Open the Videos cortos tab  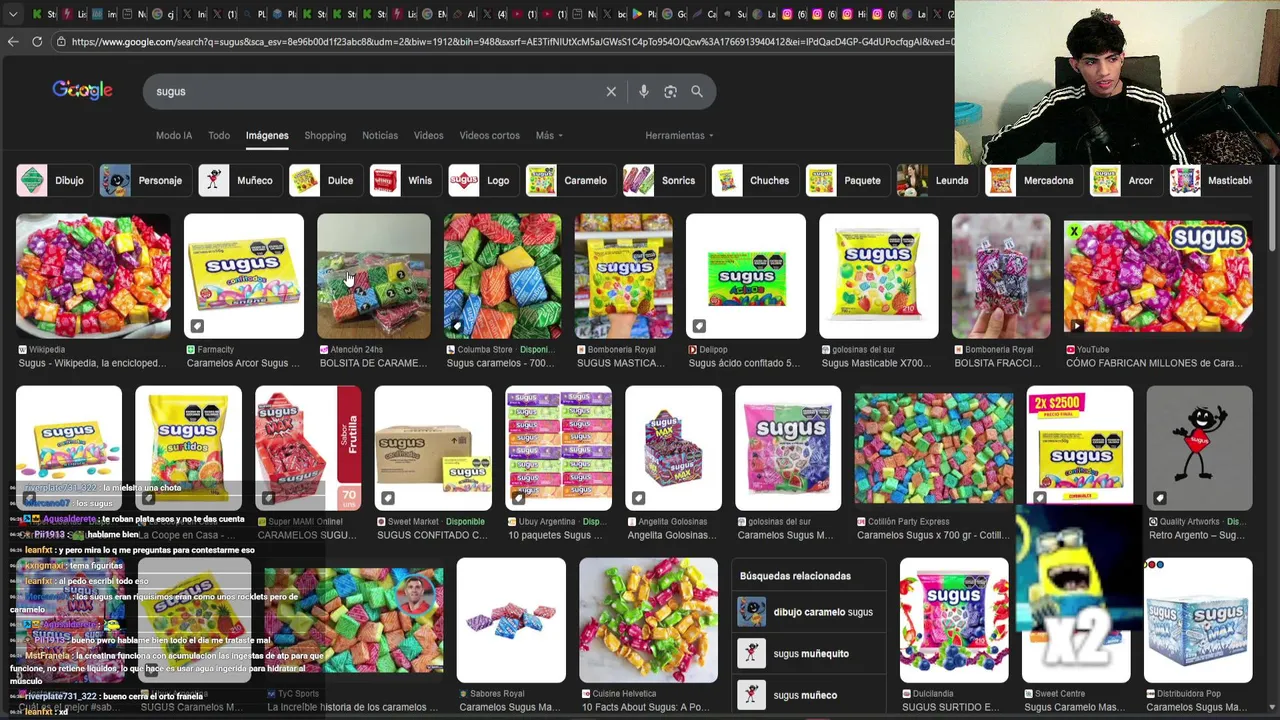pyautogui.click(x=489, y=135)
